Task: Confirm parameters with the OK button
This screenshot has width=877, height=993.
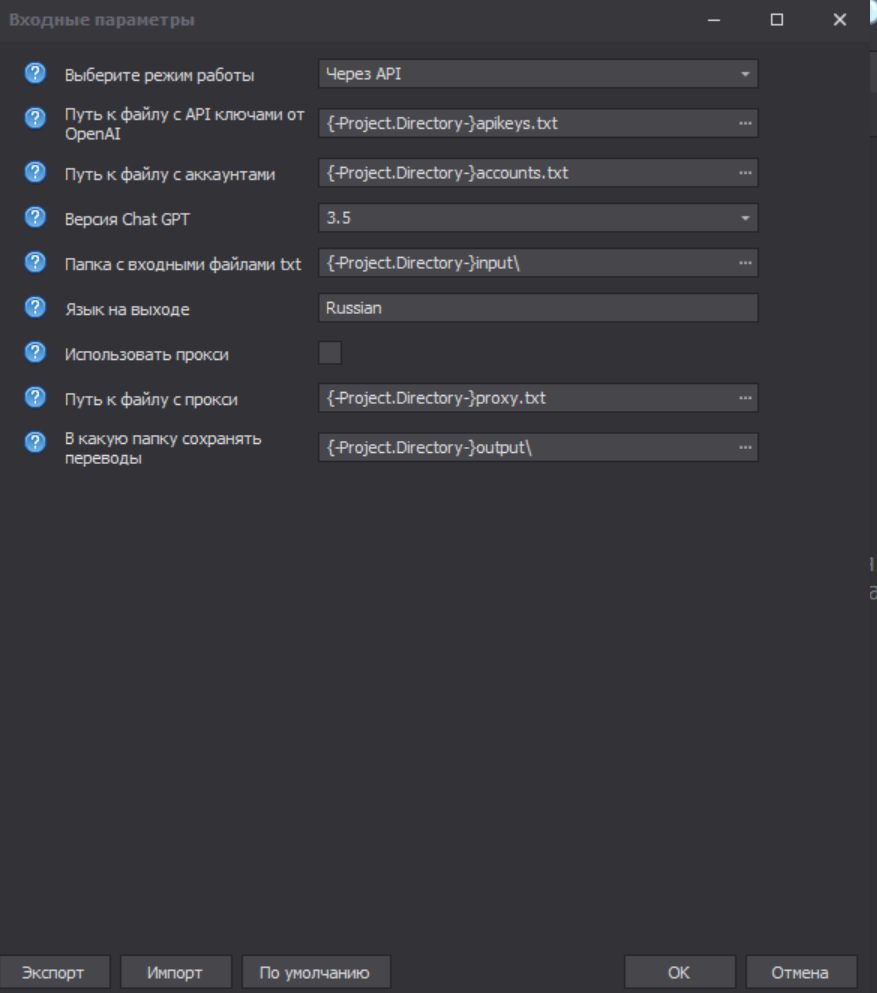Action: [679, 972]
